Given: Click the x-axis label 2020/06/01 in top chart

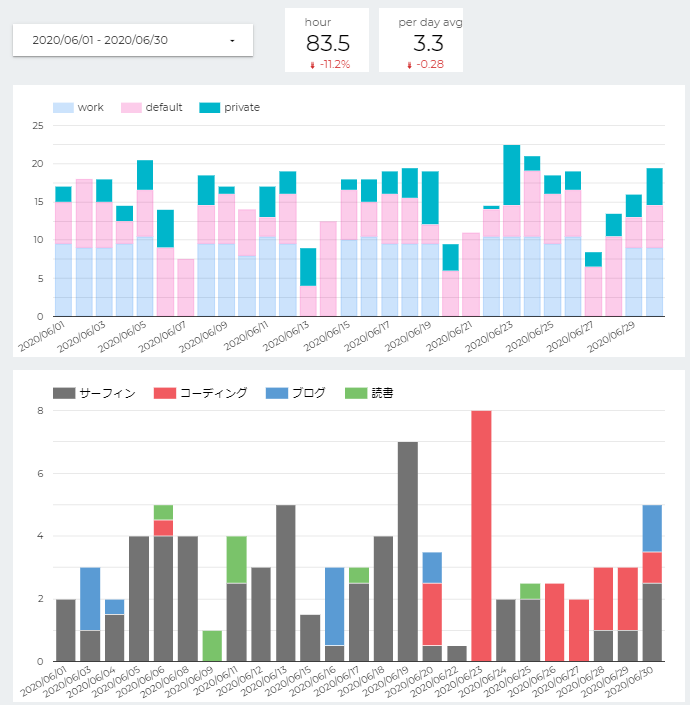Looking at the screenshot, I should click(41, 337).
